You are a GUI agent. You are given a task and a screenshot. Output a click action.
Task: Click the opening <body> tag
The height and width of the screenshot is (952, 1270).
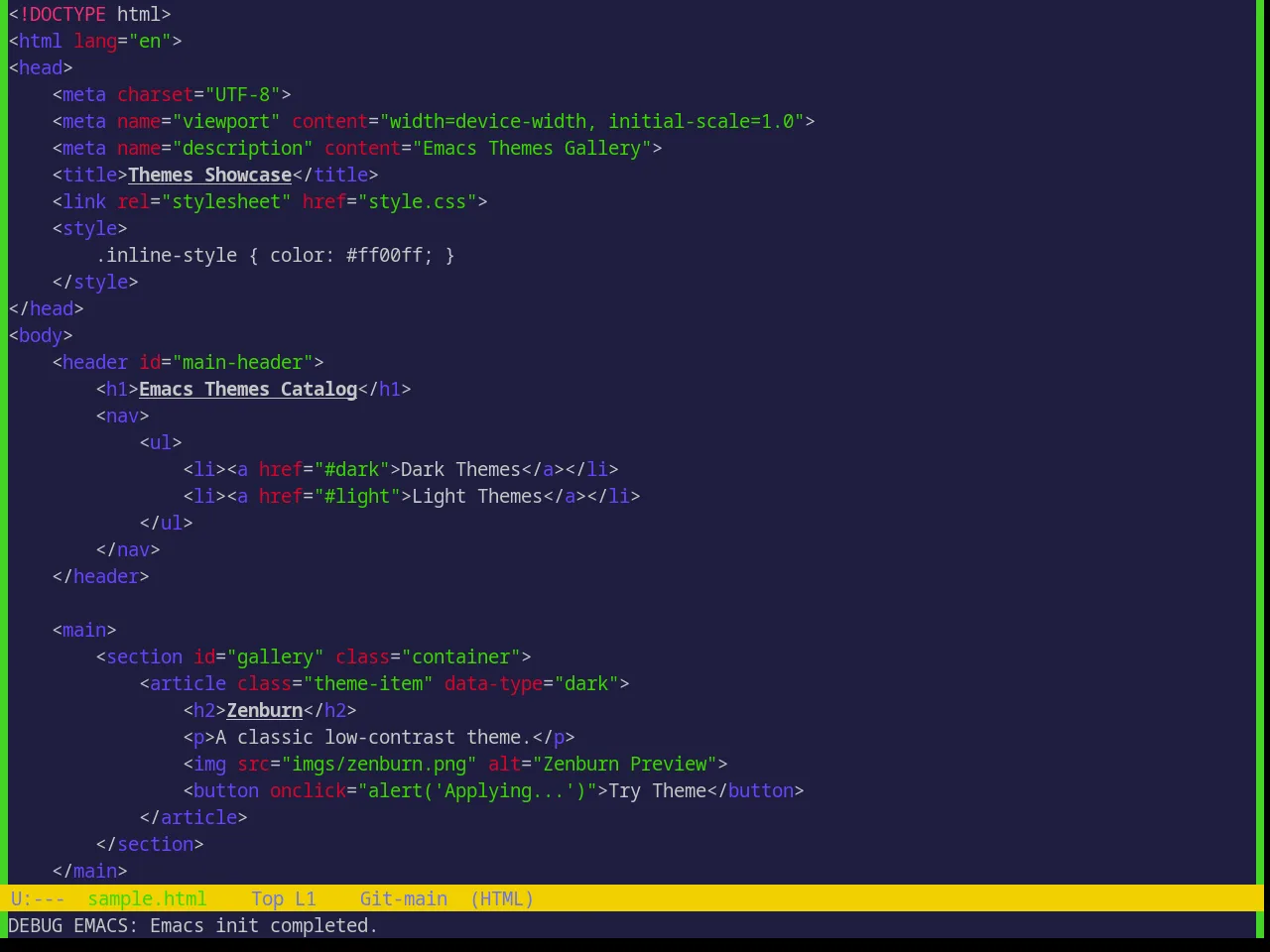tap(41, 335)
